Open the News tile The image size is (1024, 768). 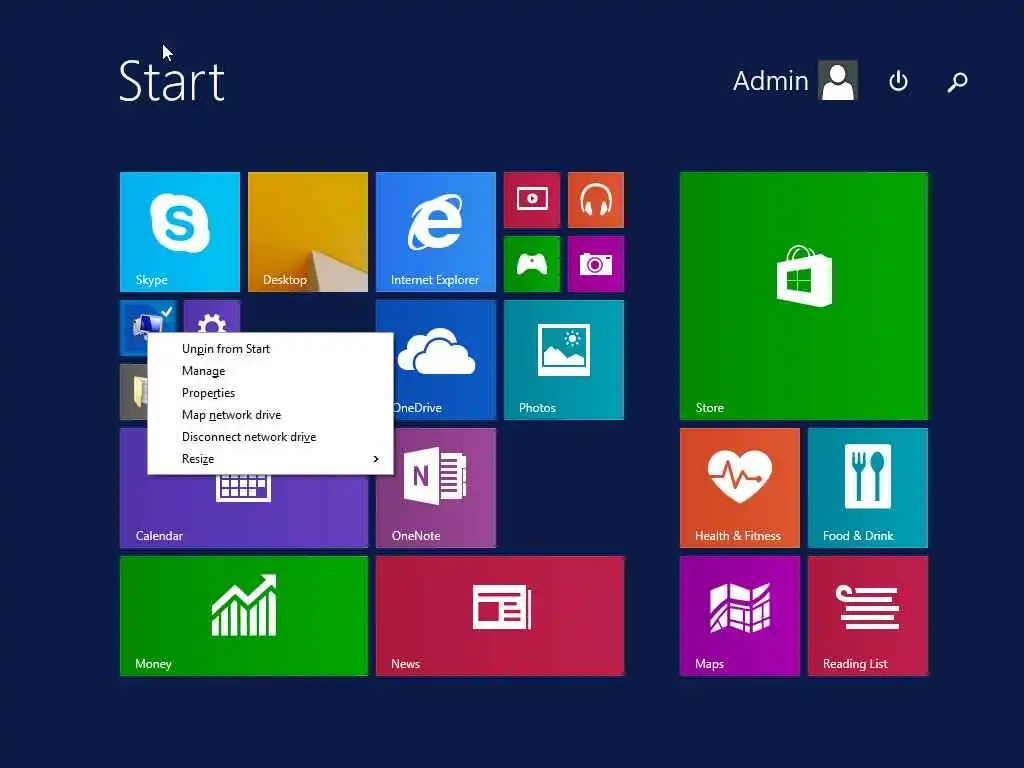point(500,616)
